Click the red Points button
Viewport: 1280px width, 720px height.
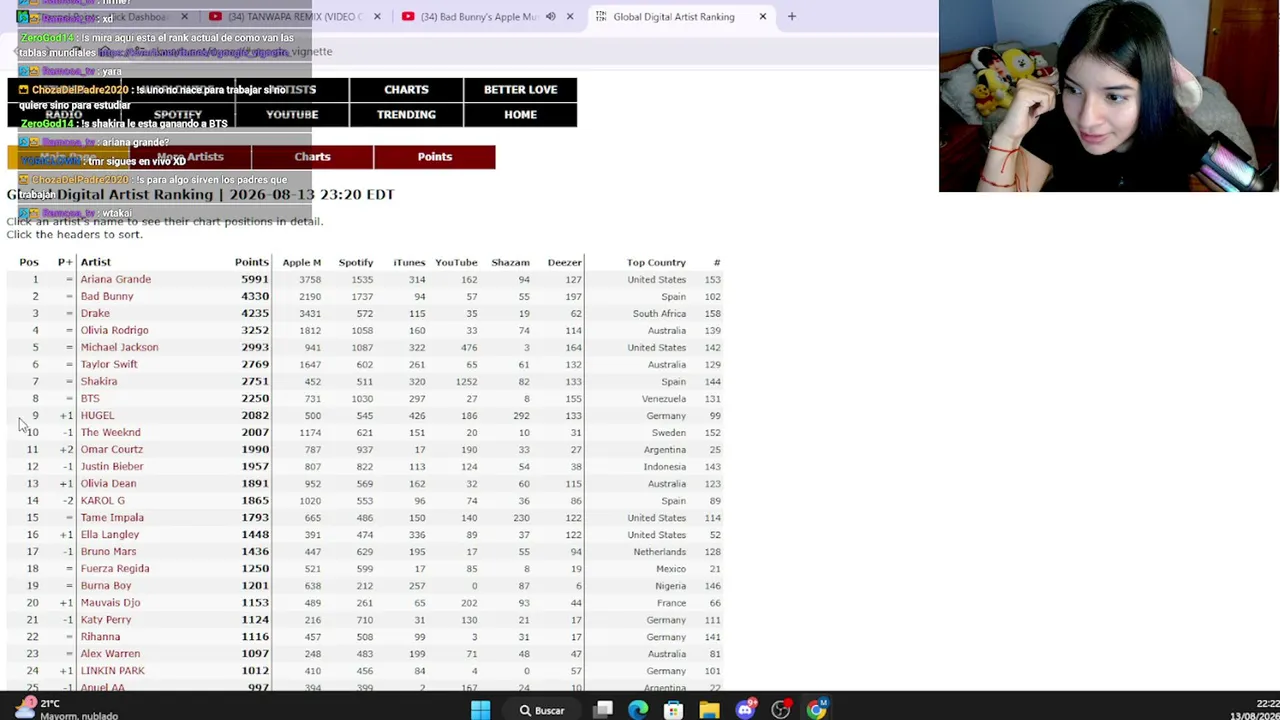point(434,156)
